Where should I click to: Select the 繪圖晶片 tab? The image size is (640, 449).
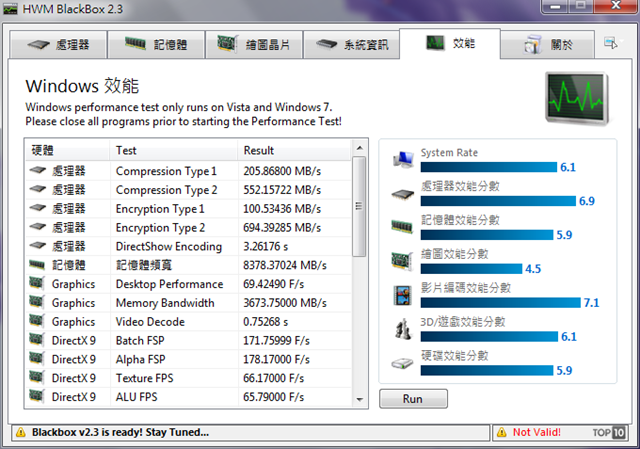pyautogui.click(x=254, y=44)
